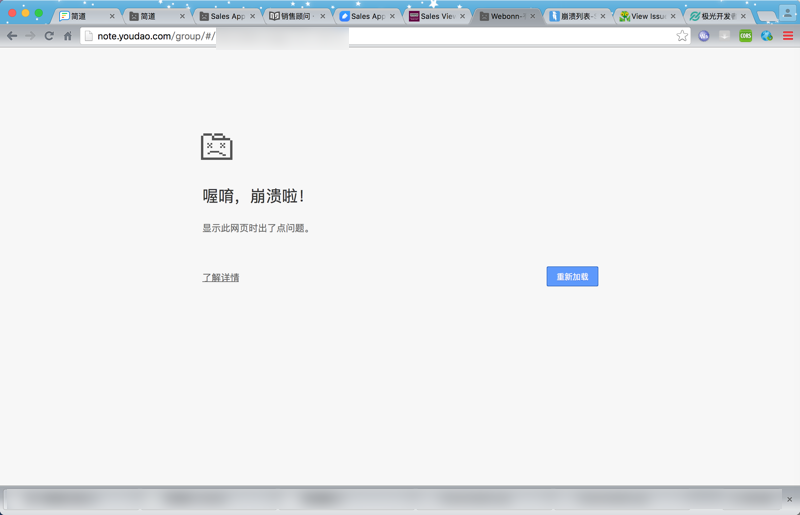Switch to the View Issue tab
This screenshot has width=800, height=515.
(647, 16)
